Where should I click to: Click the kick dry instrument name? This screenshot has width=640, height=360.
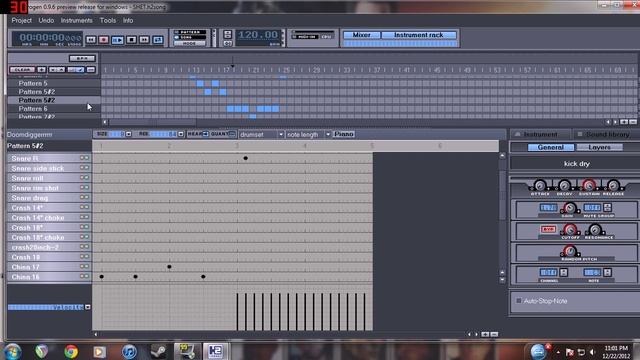(576, 164)
